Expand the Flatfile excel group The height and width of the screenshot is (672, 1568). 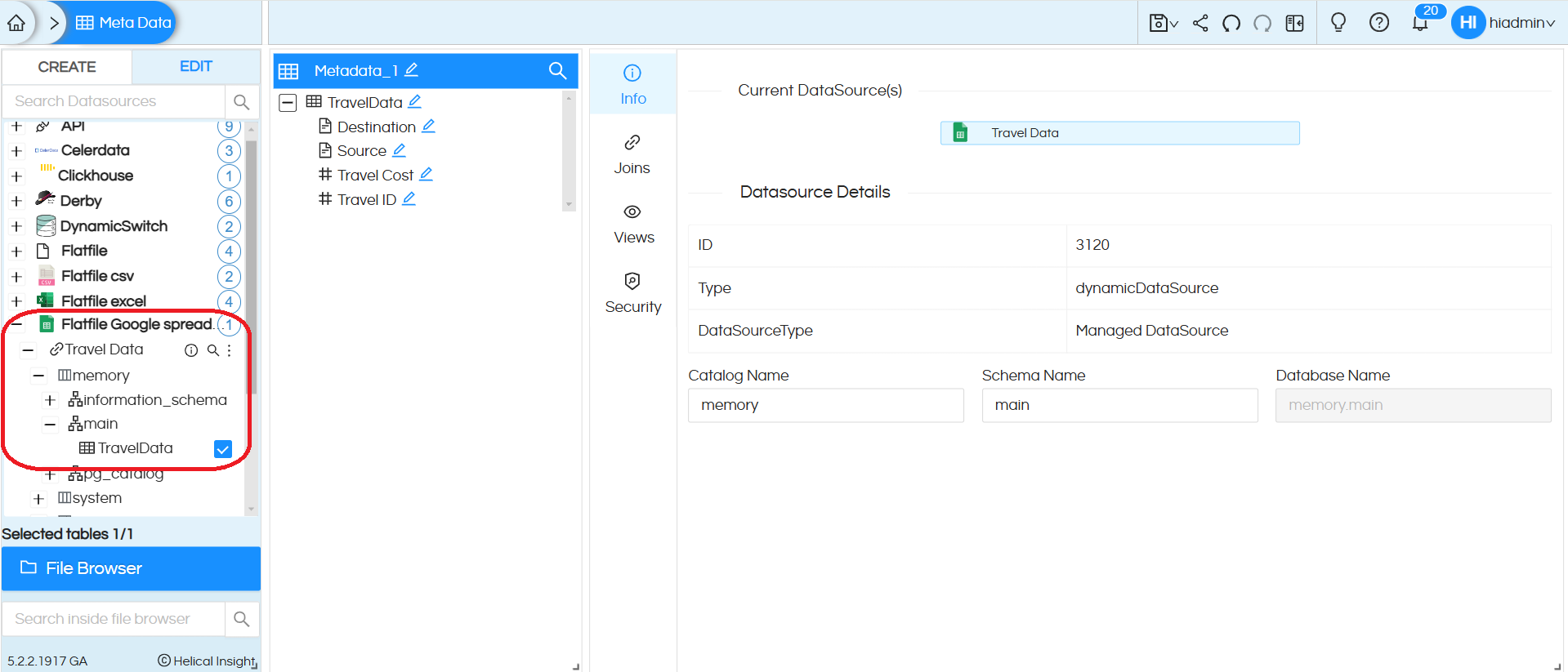[x=16, y=301]
